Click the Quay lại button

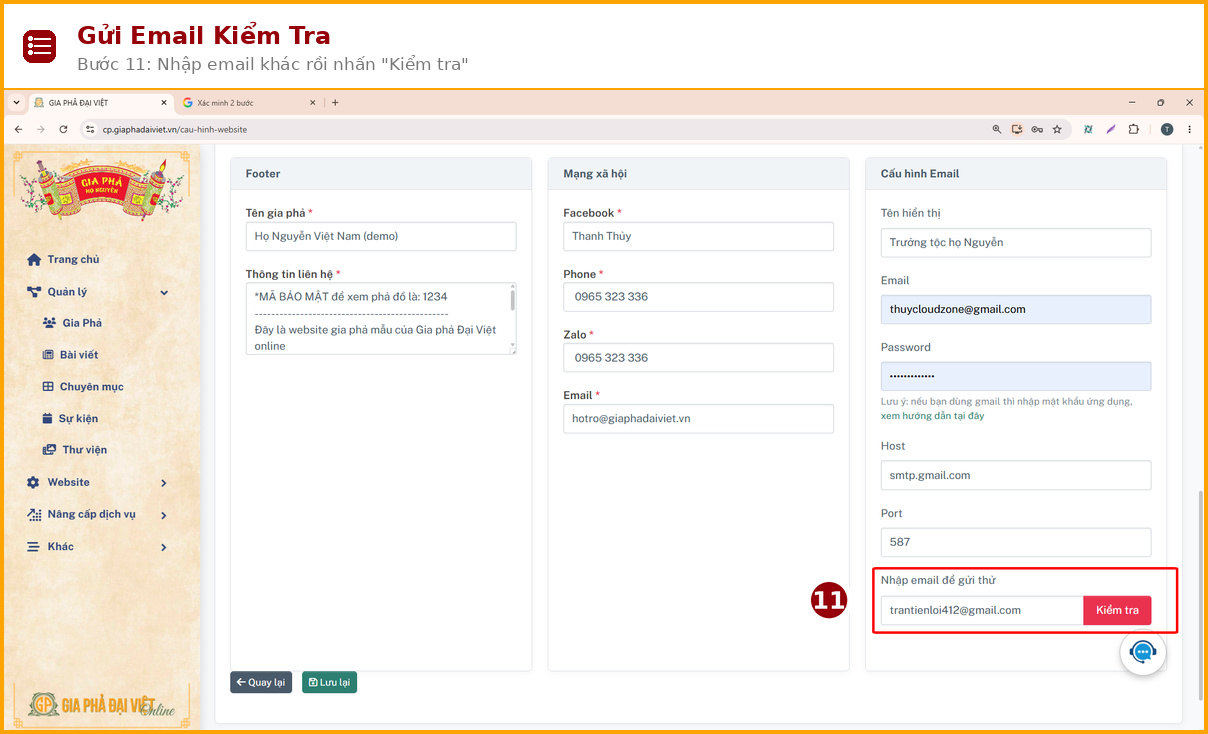coord(261,682)
